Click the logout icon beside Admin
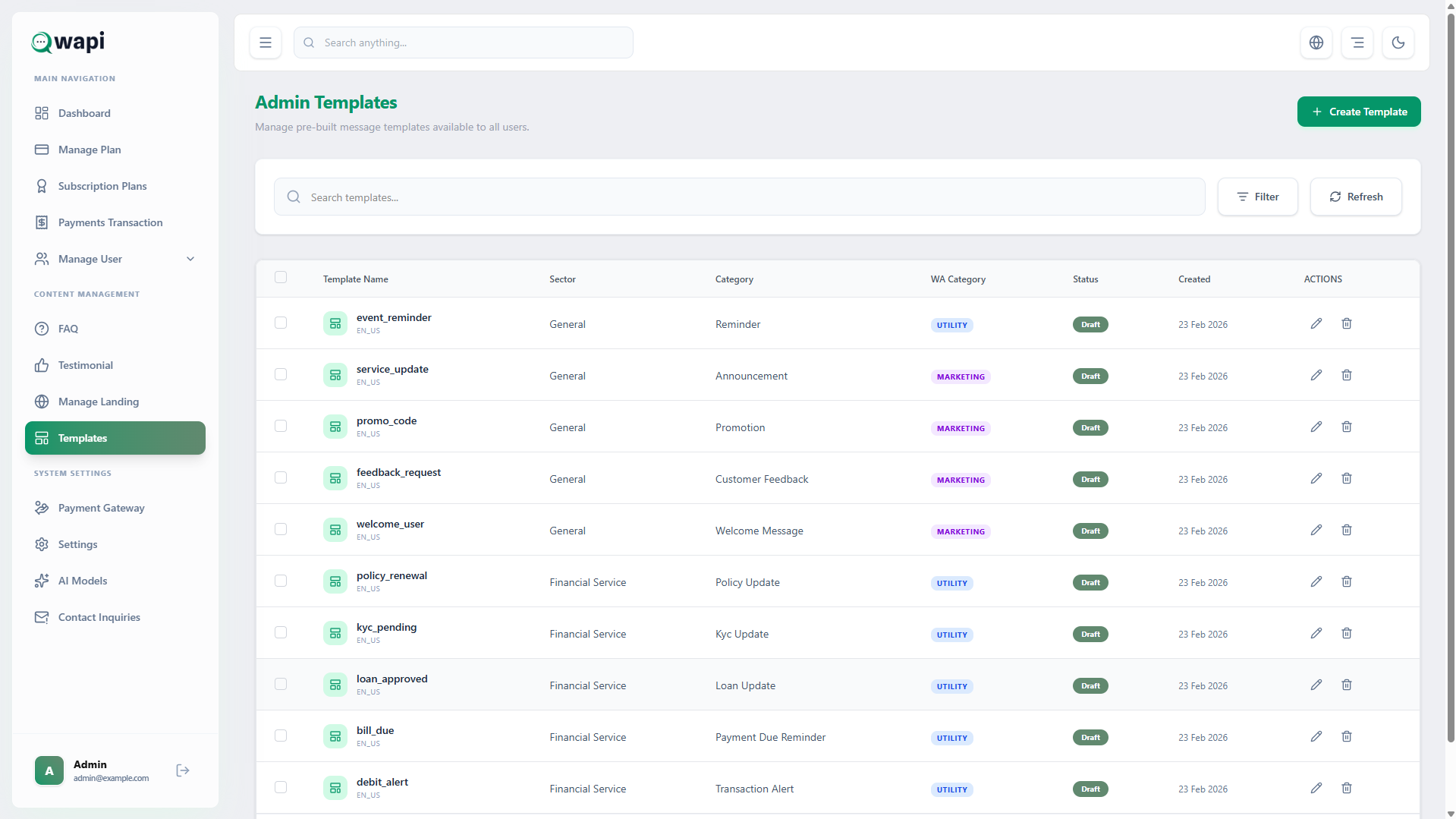1456x819 pixels. pyautogui.click(x=183, y=770)
